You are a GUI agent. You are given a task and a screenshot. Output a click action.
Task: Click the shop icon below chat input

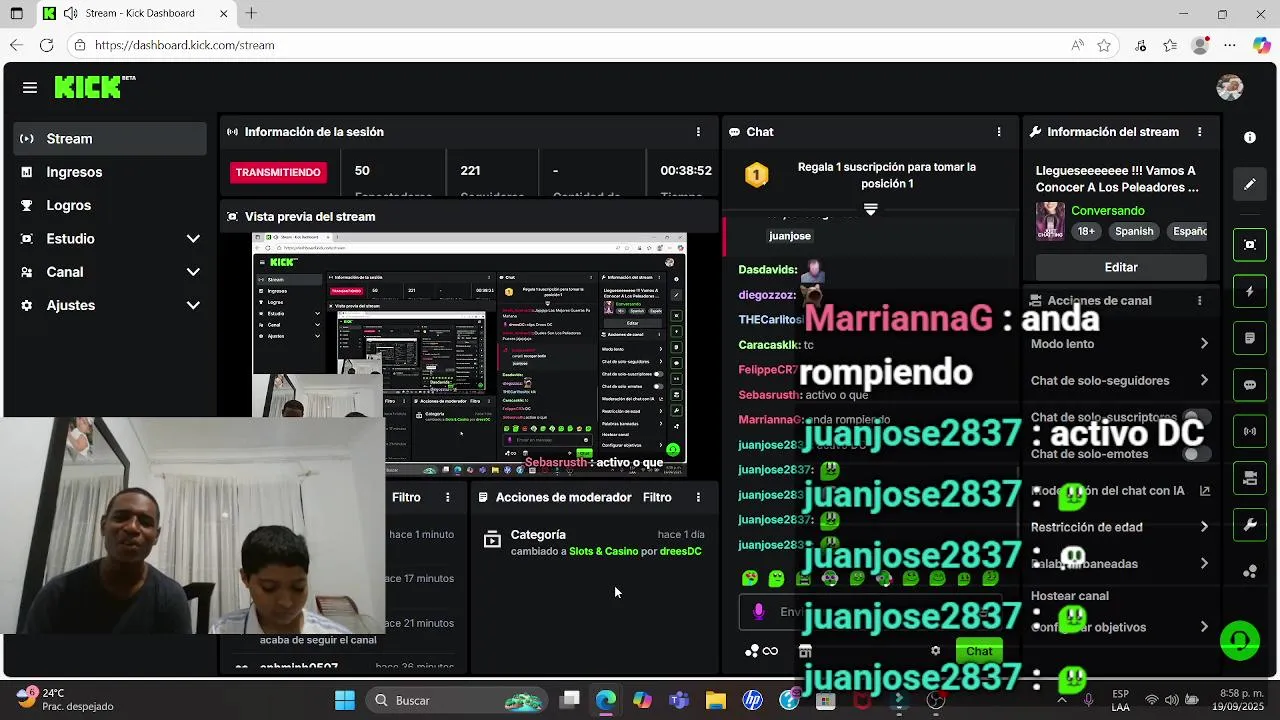click(805, 651)
